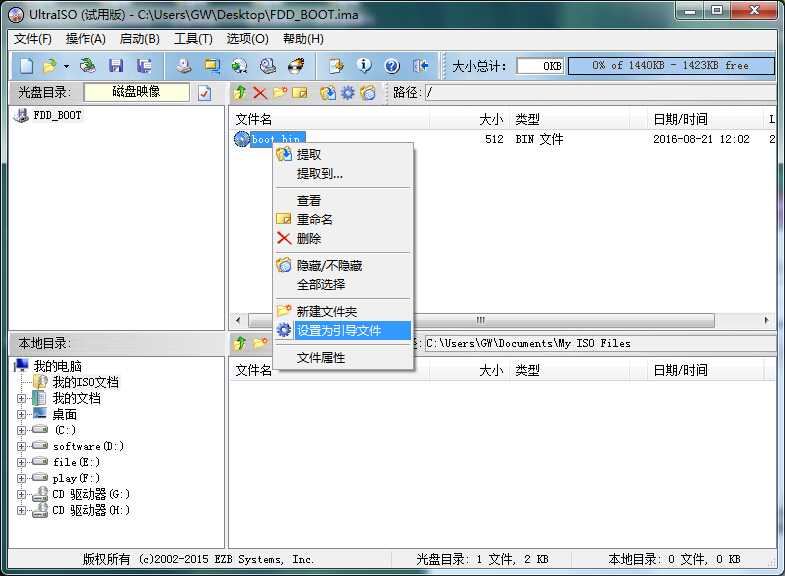The width and height of the screenshot is (785, 576).
Task: Choose 设置为引导文件 in the context menu
Action: (343, 330)
